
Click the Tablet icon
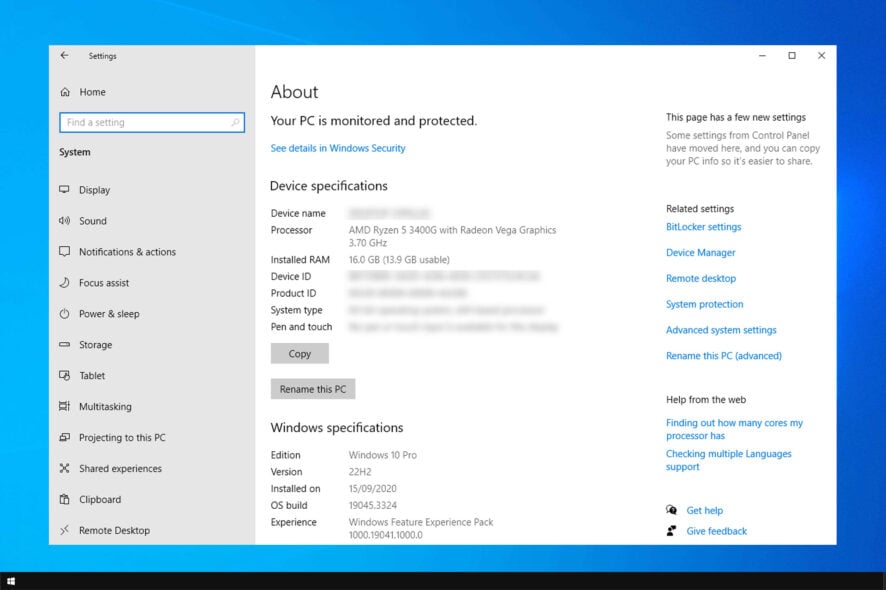click(x=64, y=375)
